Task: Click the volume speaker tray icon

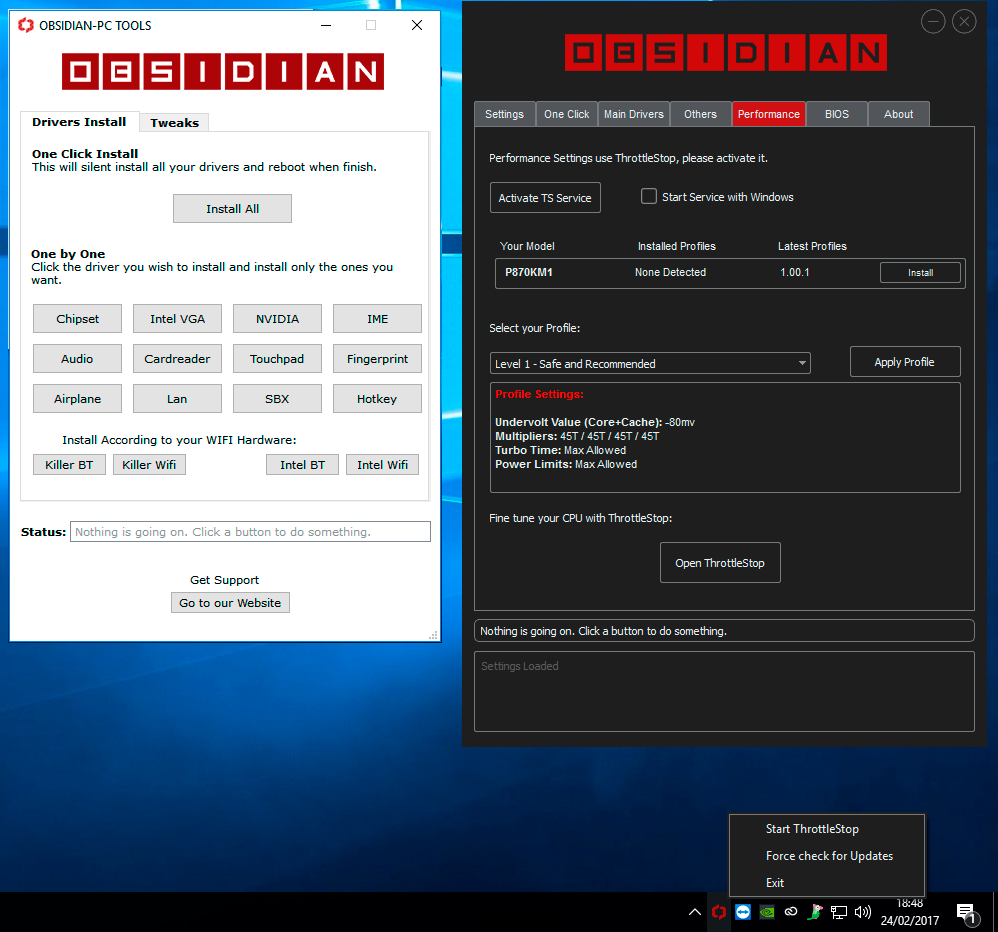Action: pyautogui.click(x=863, y=912)
